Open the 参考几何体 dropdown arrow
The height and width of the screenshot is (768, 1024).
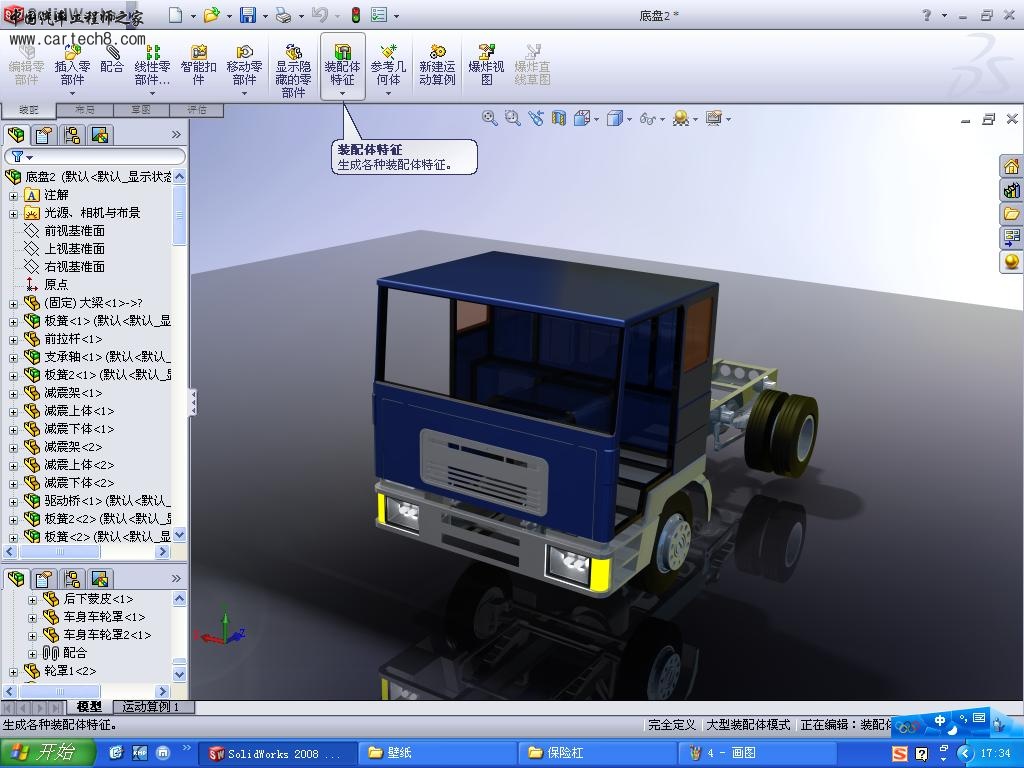point(388,94)
